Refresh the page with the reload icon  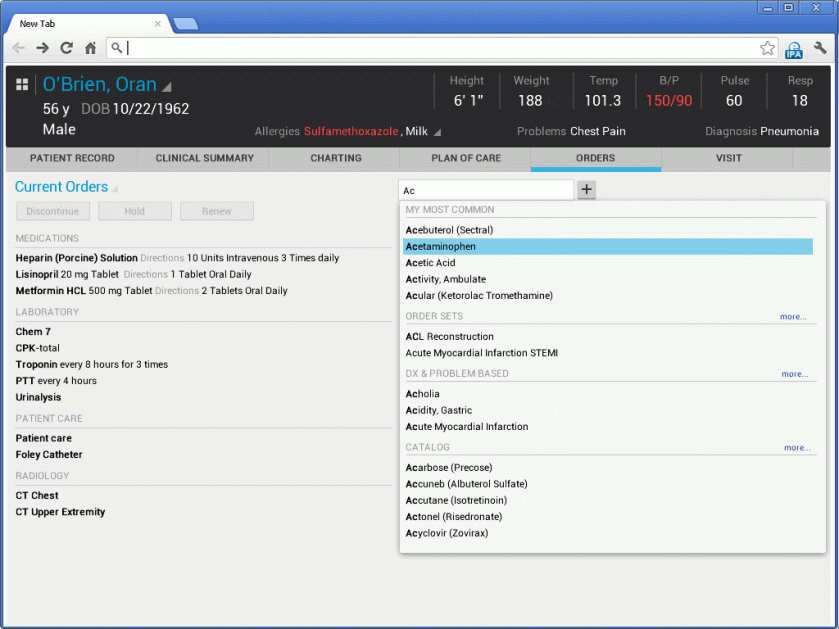point(66,47)
